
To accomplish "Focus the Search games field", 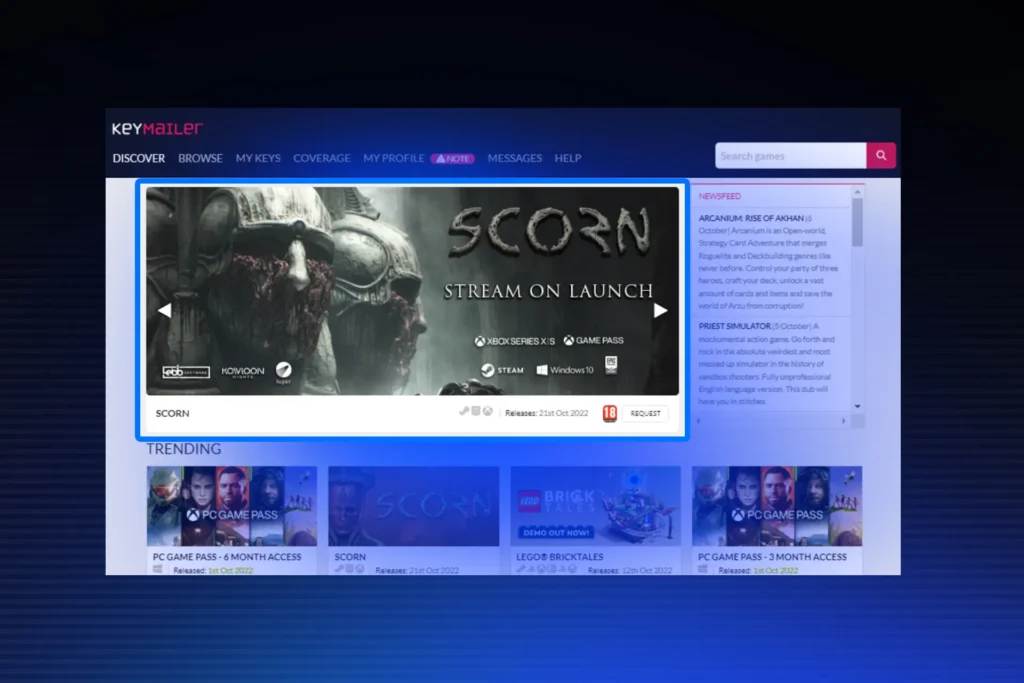I will click(x=790, y=155).
